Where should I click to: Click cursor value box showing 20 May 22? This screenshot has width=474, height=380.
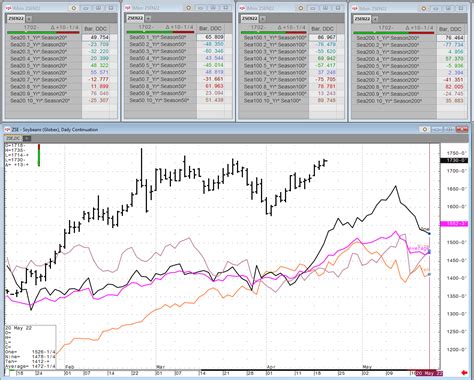tap(30, 347)
